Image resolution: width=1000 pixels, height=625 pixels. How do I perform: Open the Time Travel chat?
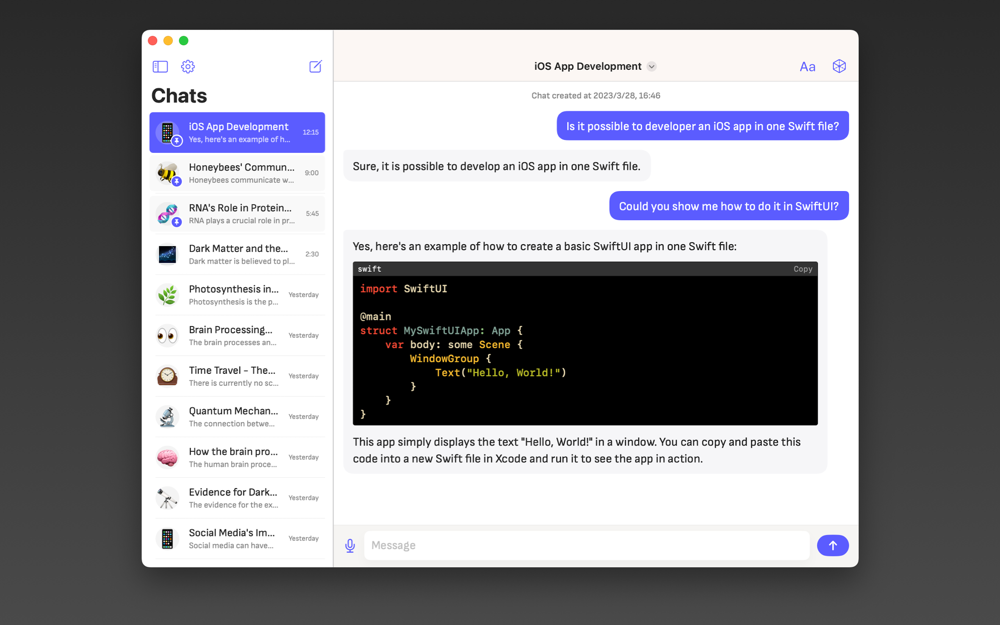click(237, 376)
